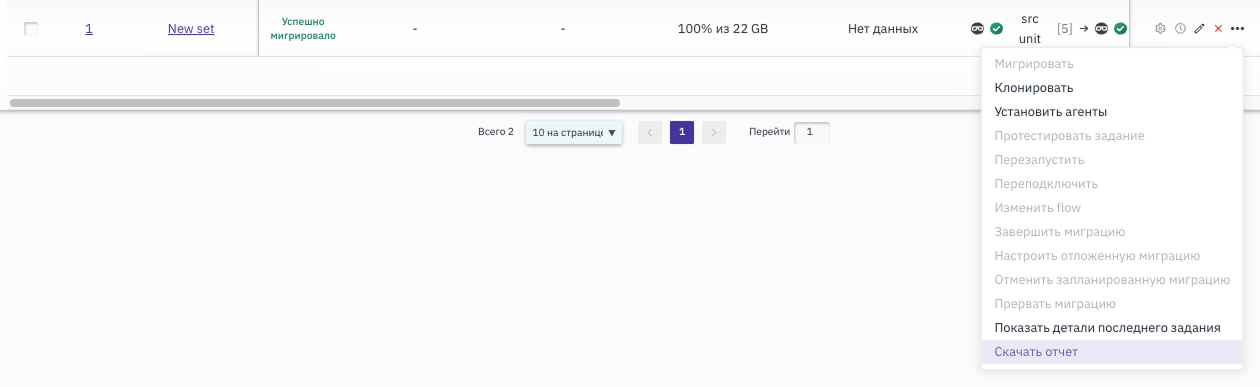Open the three-dots more actions menu
The image size is (1260, 387).
pyautogui.click(x=1238, y=29)
